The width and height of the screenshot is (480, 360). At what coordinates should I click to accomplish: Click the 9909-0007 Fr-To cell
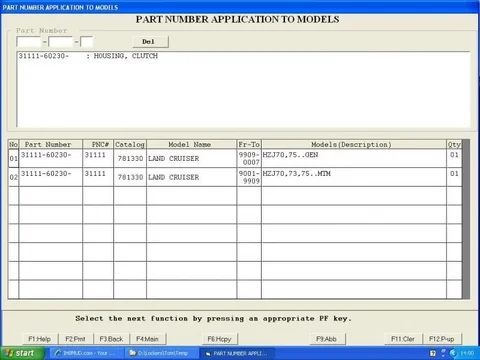click(x=249, y=158)
